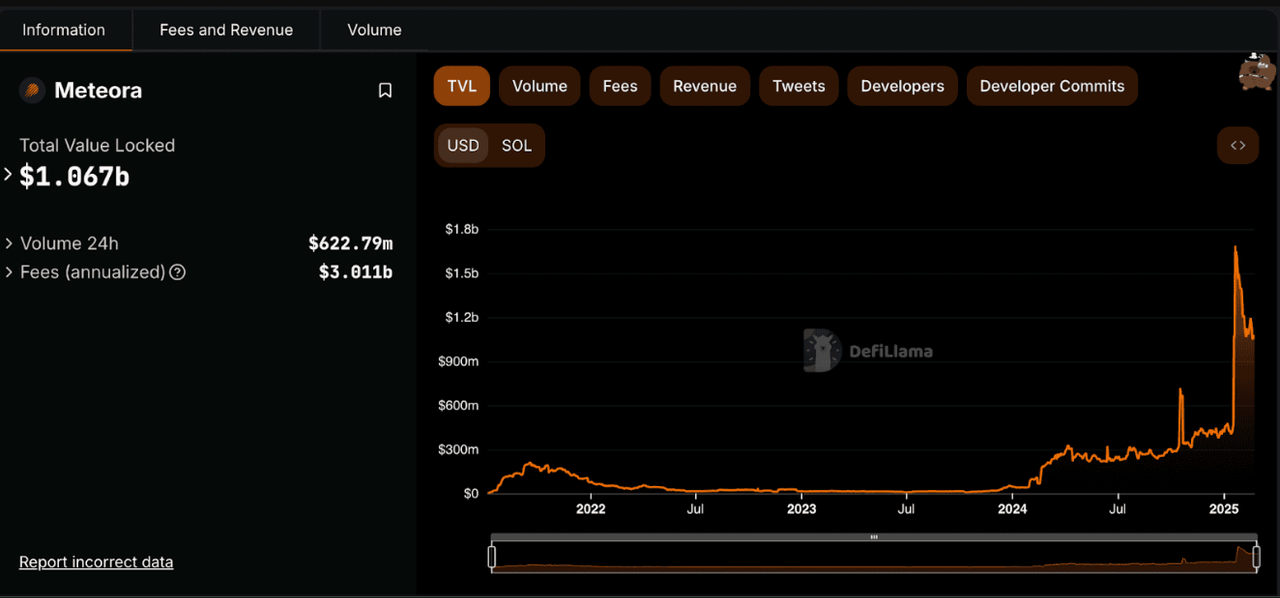Enable the TVL chart toggle

pyautogui.click(x=462, y=86)
